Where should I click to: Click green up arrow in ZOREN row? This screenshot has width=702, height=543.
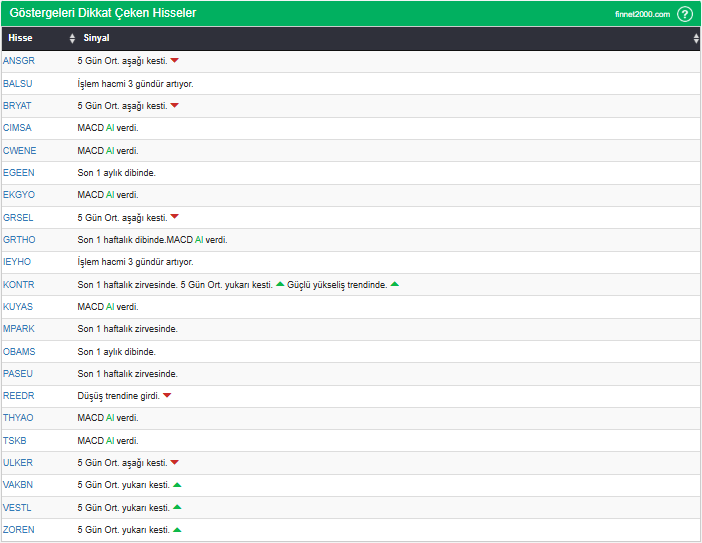[x=177, y=530]
